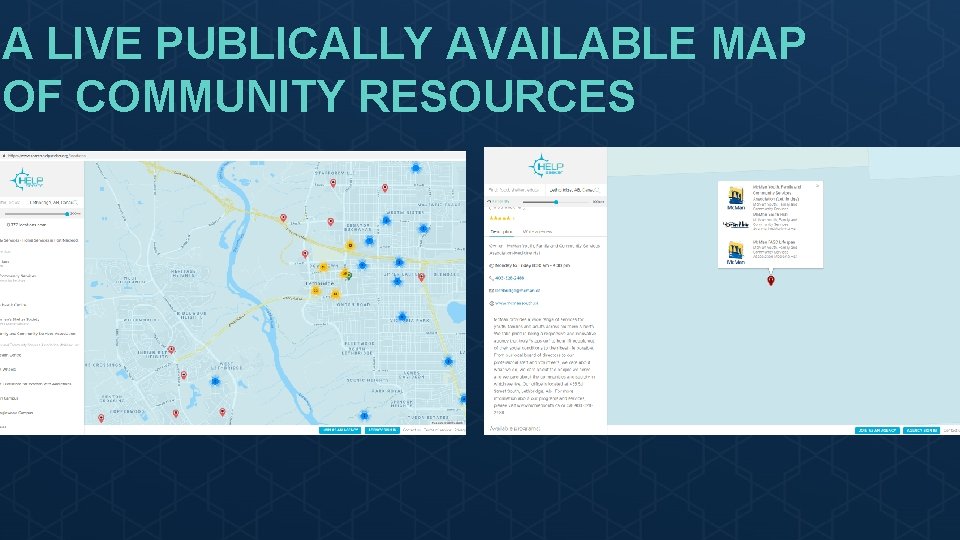Select the blue cluster in Victoria Park

[x=402, y=317]
